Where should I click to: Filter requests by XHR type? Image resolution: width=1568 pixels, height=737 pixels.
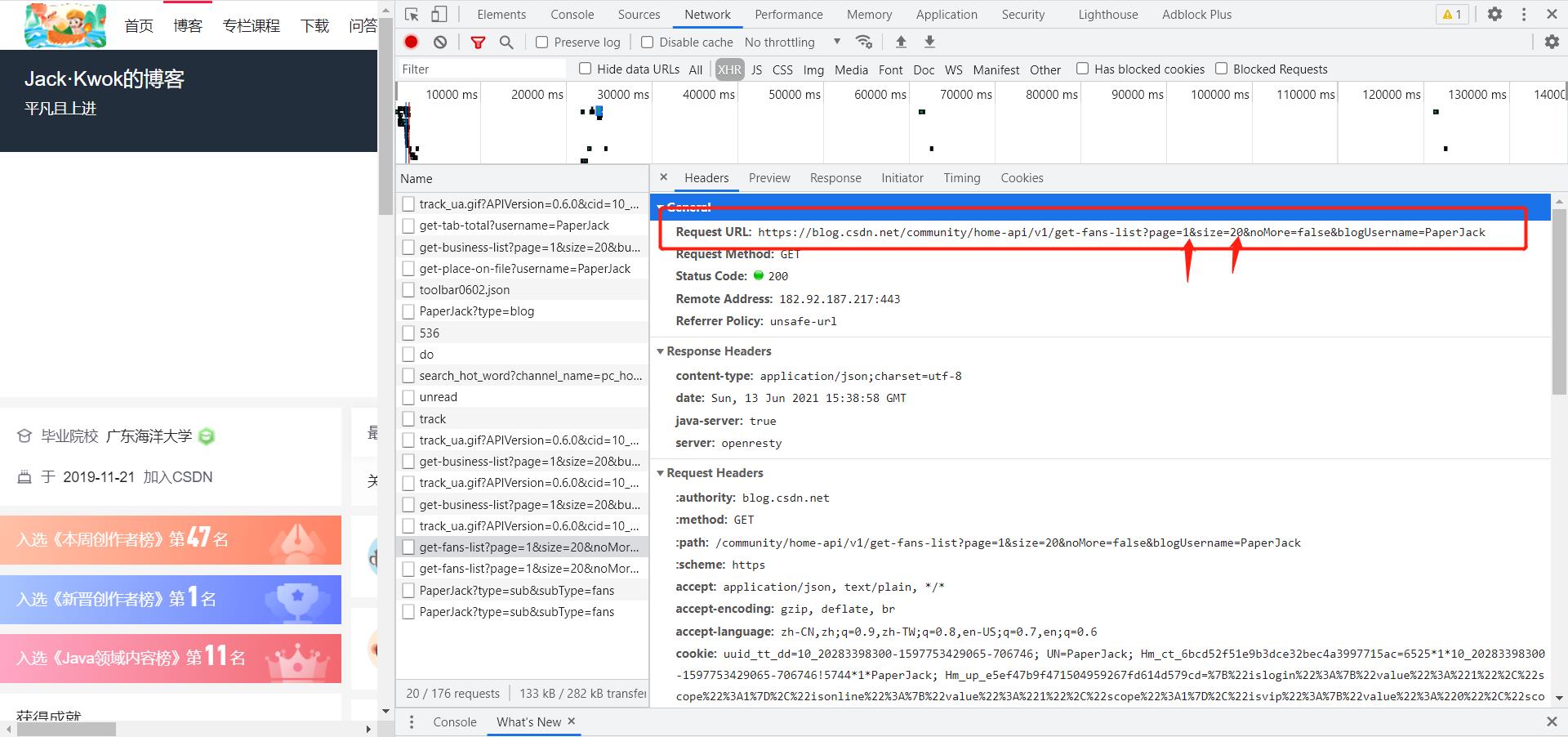click(729, 69)
